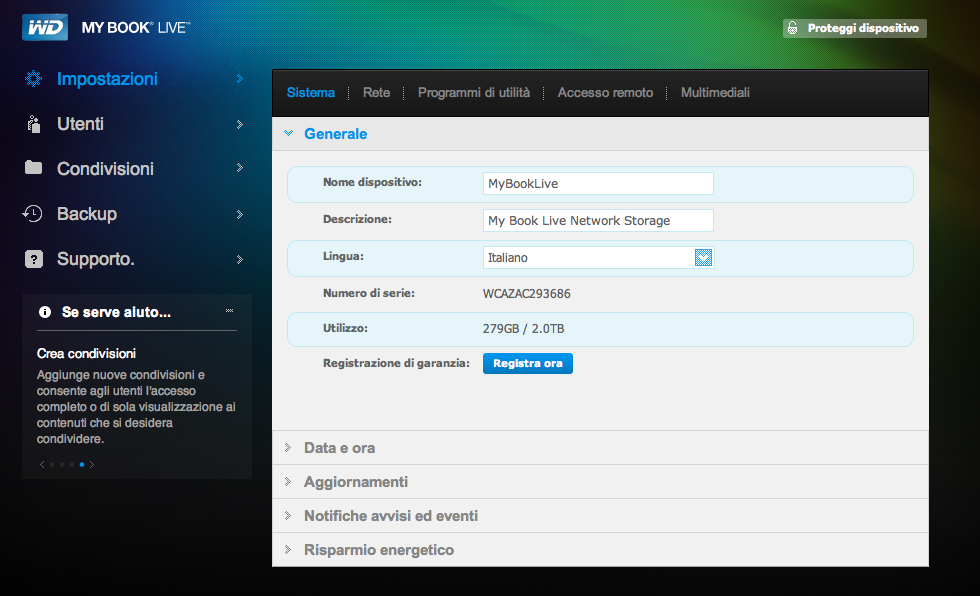980x596 pixels.
Task: Click the Impostazioni gear icon
Action: pos(33,79)
